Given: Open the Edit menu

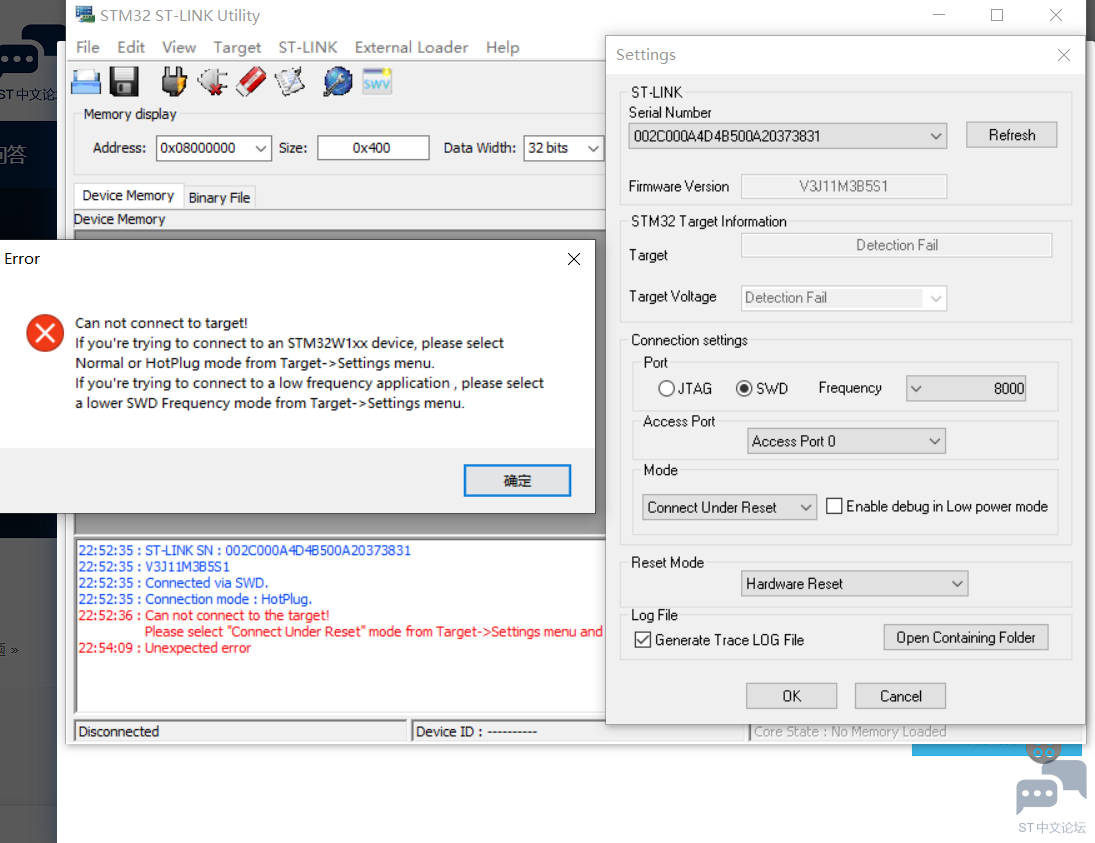Looking at the screenshot, I should click(x=131, y=47).
